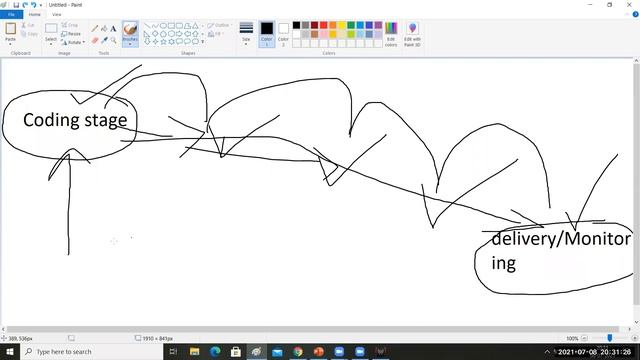Click Edit with Paint 3D
This screenshot has height=360, width=640.
coord(412,34)
